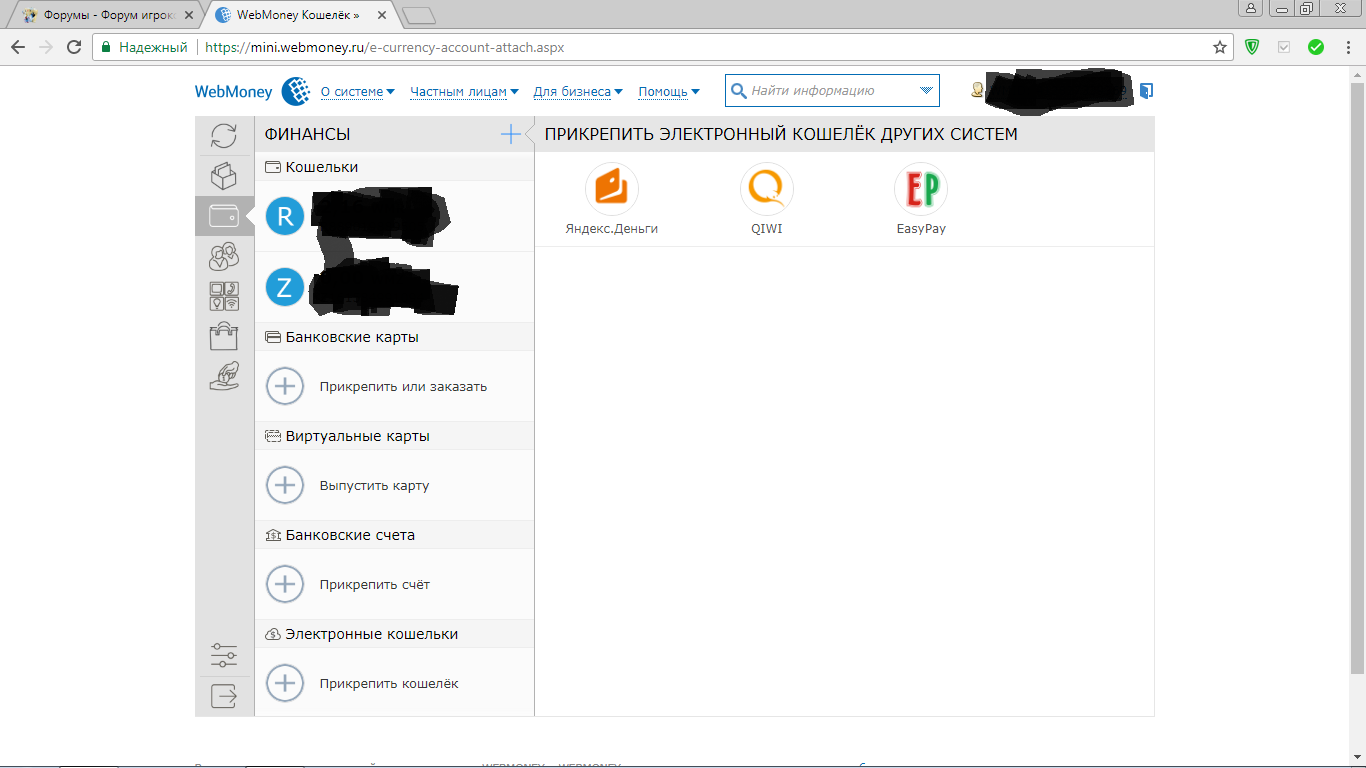Open the contacts people sidebar icon
Image resolution: width=1366 pixels, height=768 pixels.
[x=224, y=257]
